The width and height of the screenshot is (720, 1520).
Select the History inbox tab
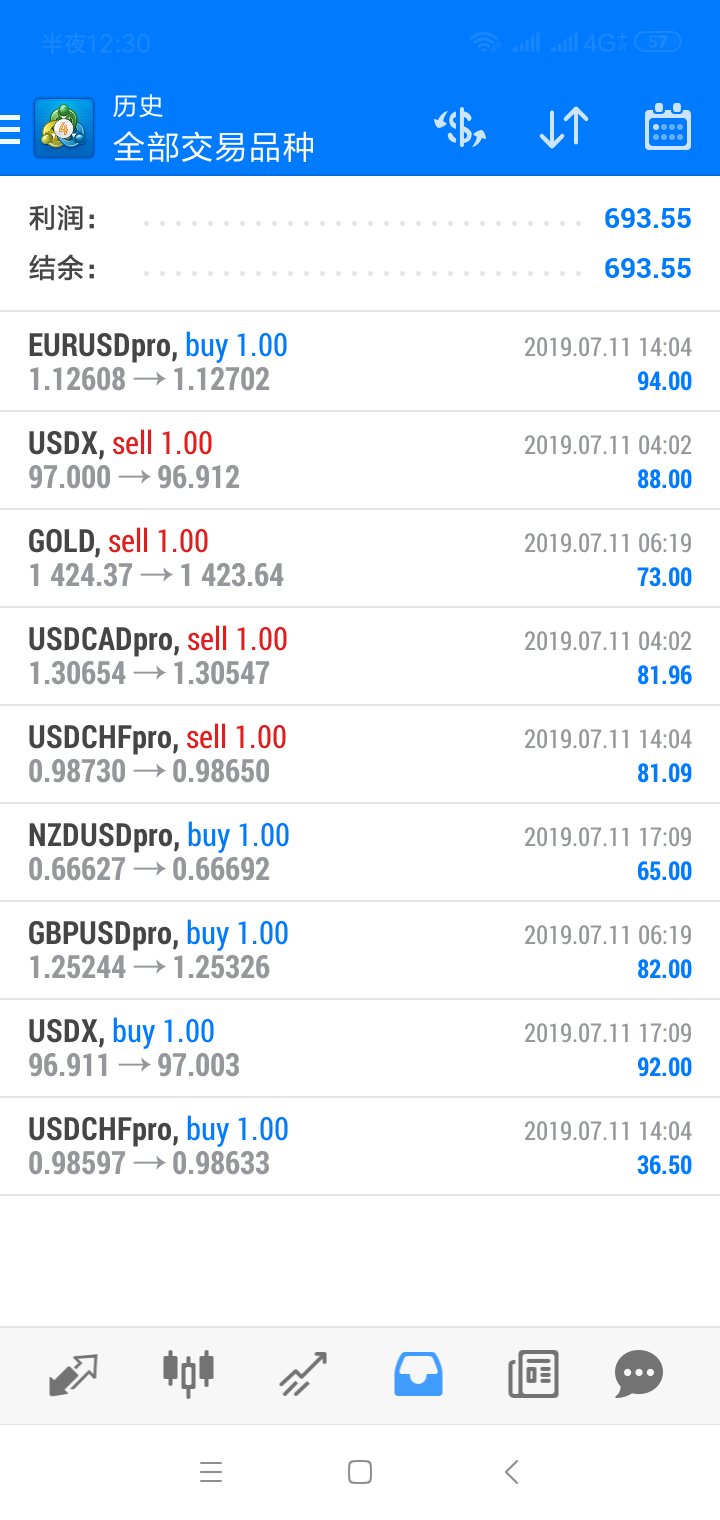tap(418, 1373)
